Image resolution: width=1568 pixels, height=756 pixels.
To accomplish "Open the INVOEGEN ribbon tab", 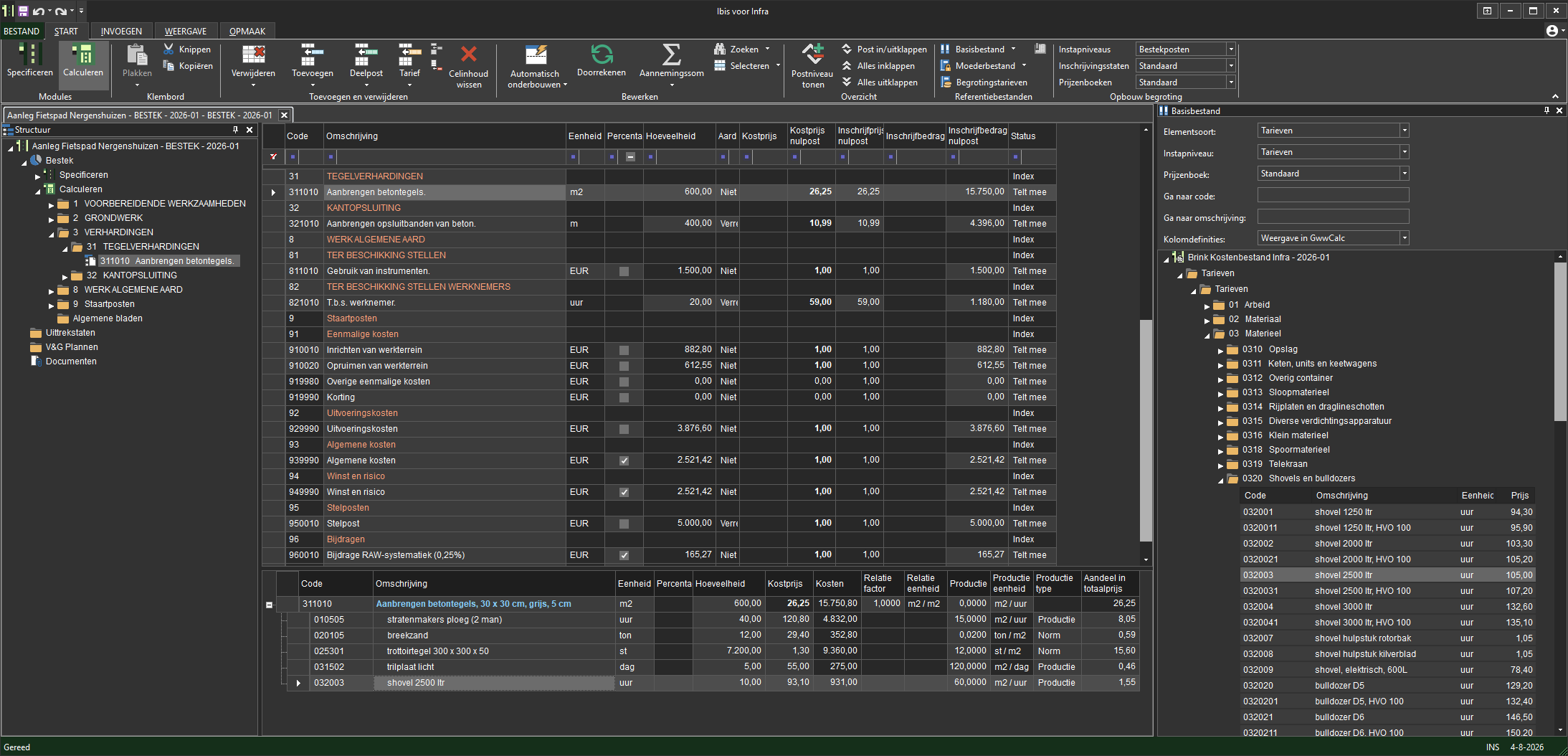I will point(121,31).
